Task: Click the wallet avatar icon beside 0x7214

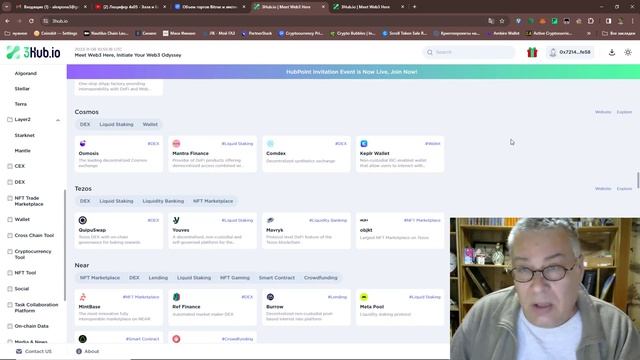Action: (x=553, y=52)
